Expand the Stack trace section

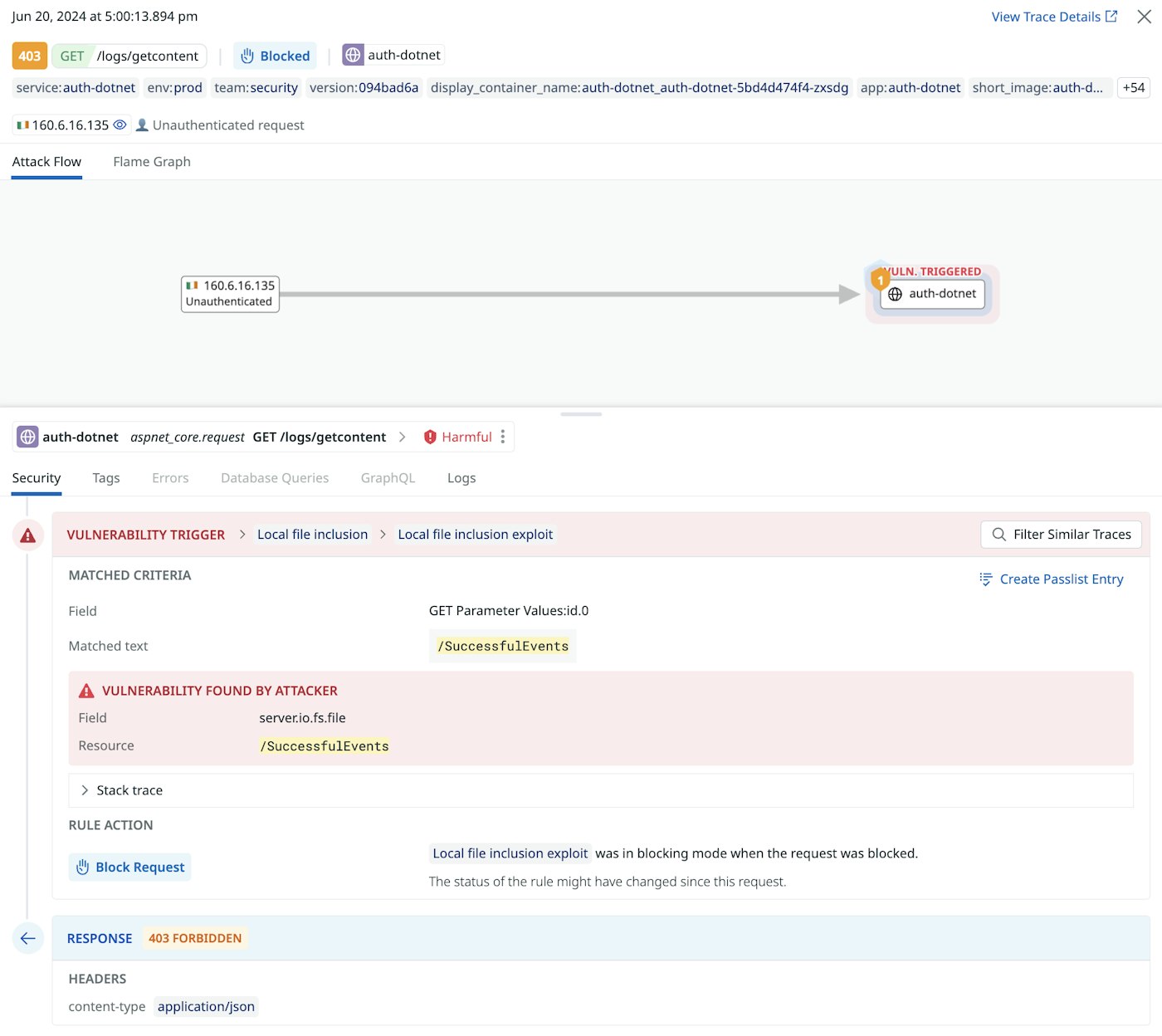pos(601,790)
